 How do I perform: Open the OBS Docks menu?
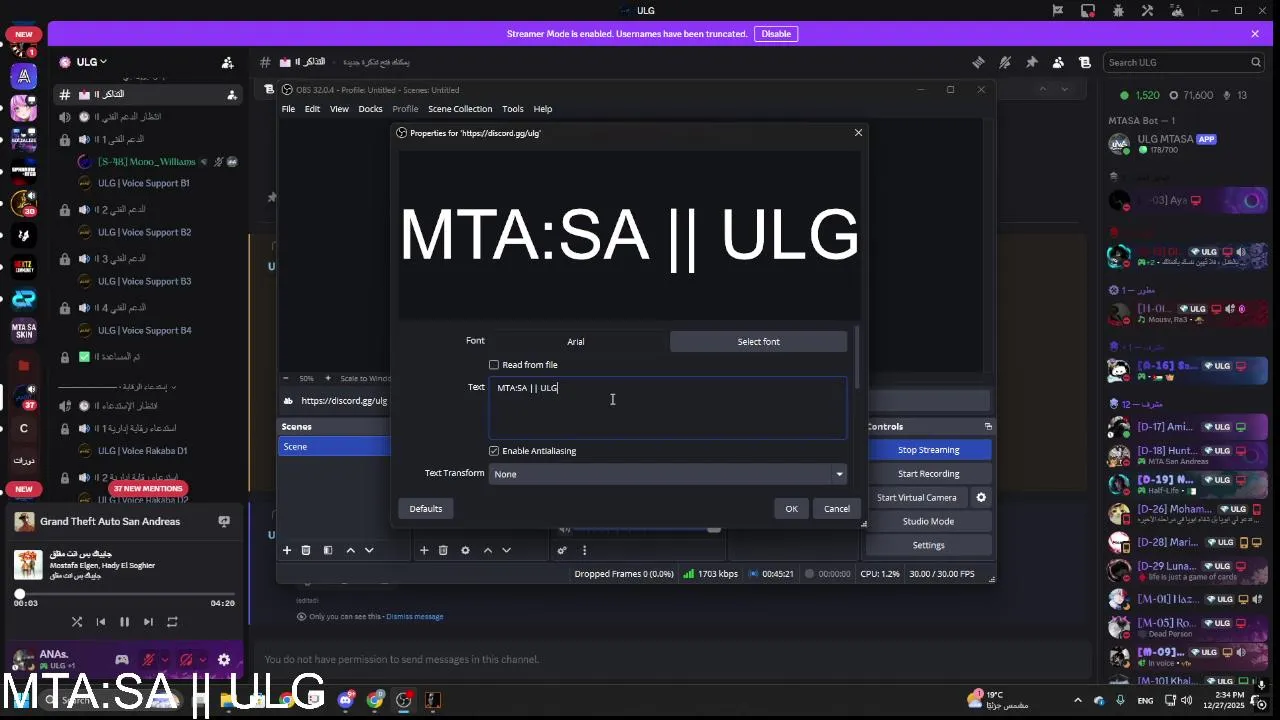point(370,109)
